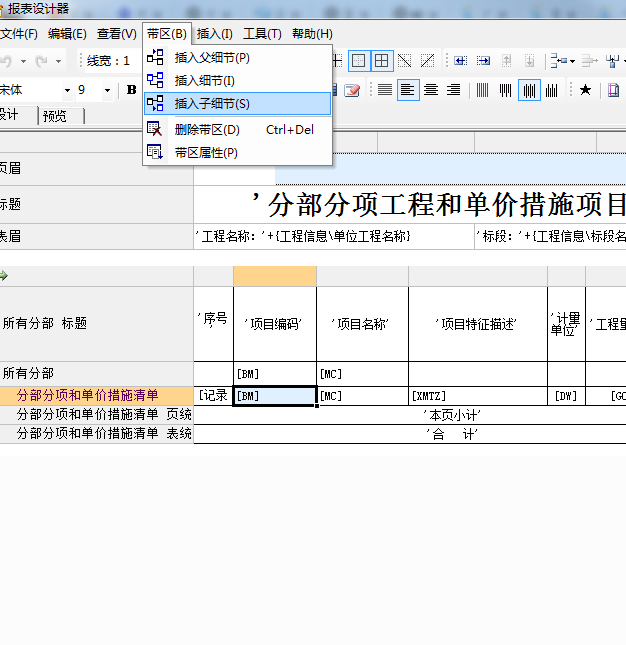Viewport: 626px width, 645px height.
Task: Click the grayed split band icon
Action: (589, 61)
